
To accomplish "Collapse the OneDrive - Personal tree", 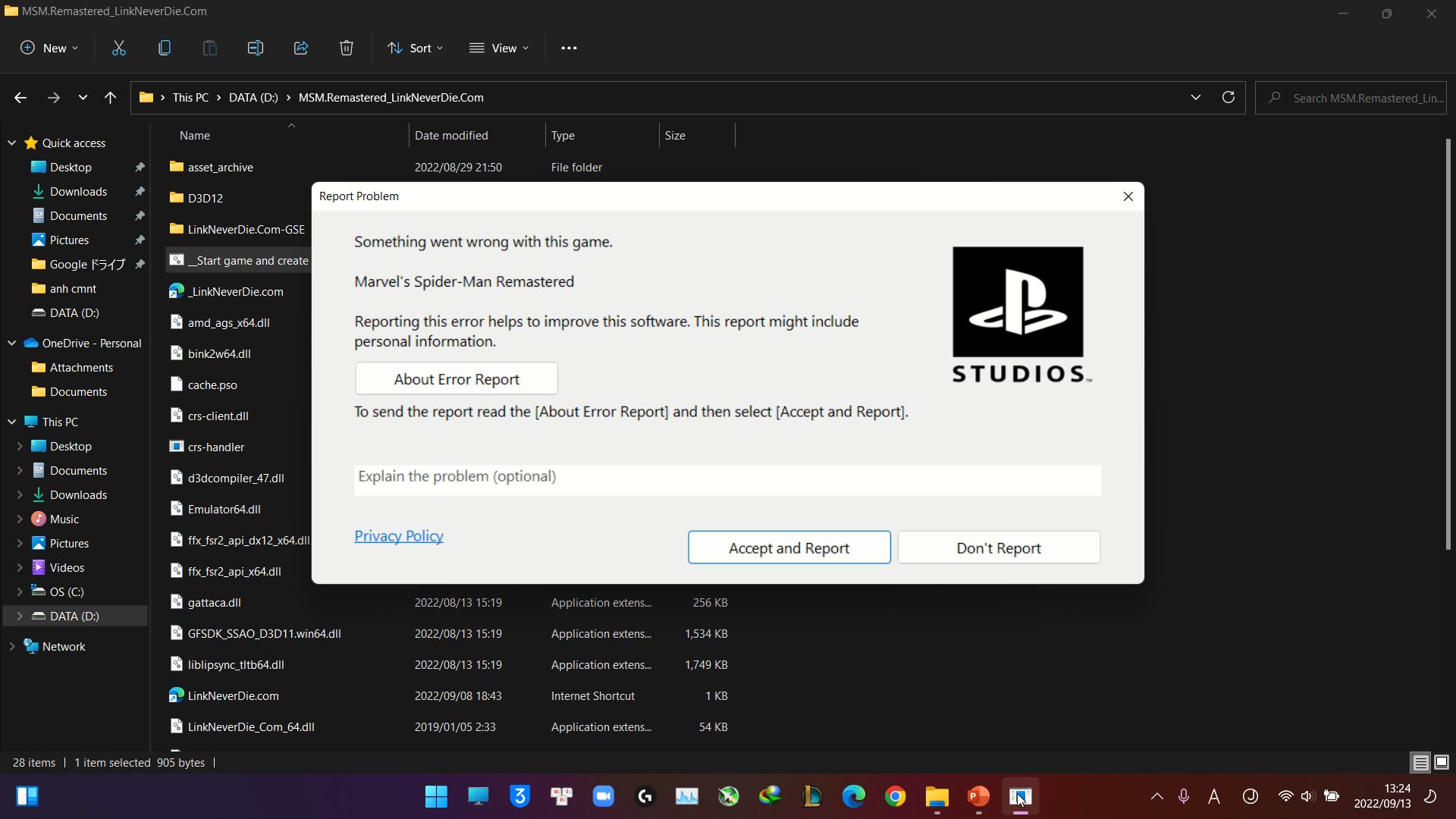I will coord(12,343).
